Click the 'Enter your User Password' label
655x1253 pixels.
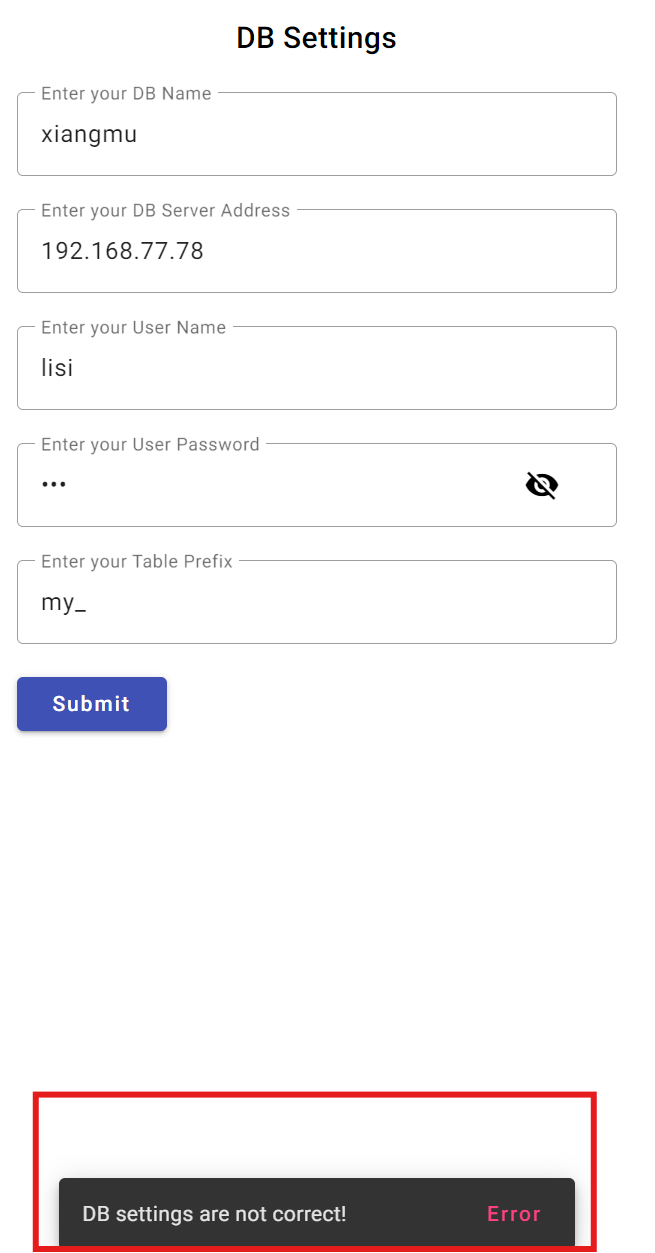click(150, 445)
